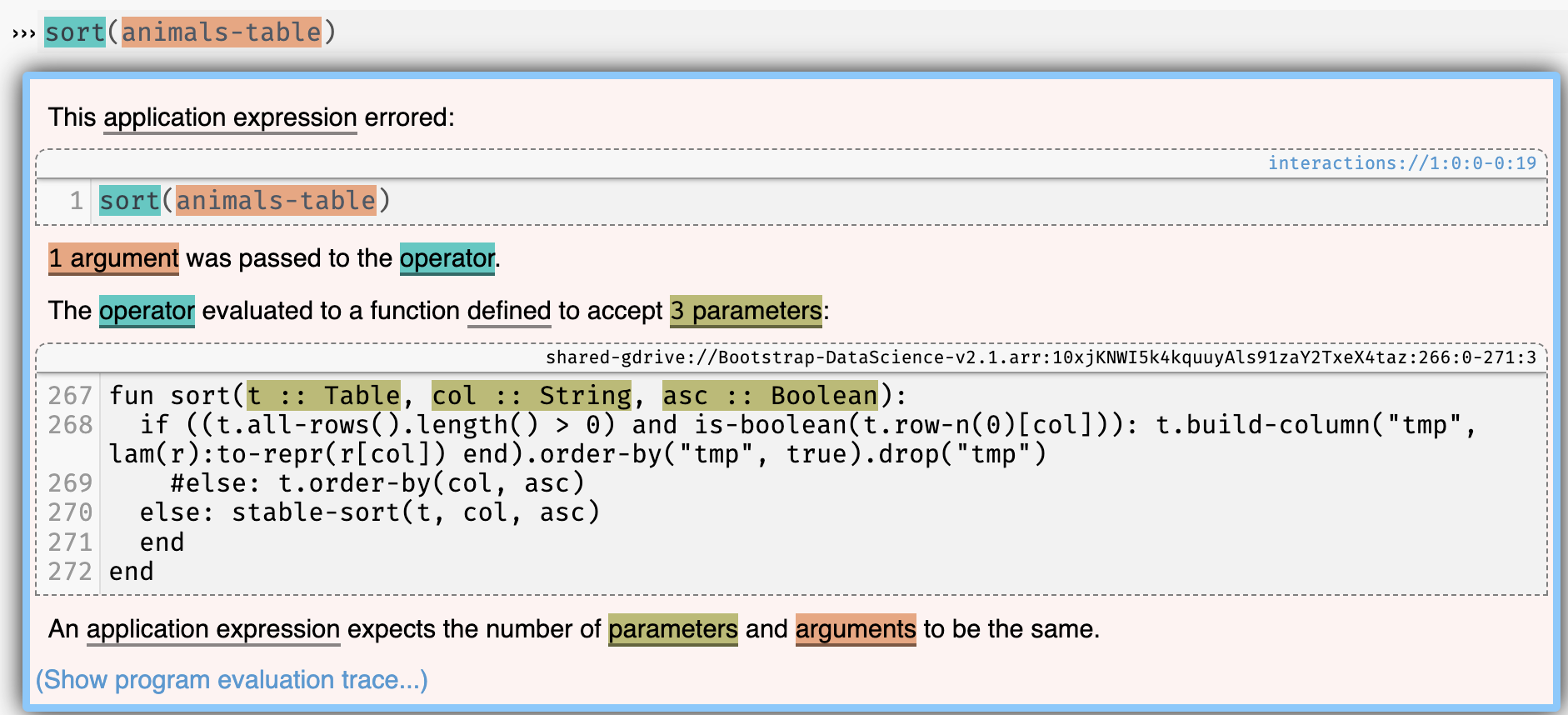Click 'animals-table' in the prompt line at the top

tap(222, 32)
